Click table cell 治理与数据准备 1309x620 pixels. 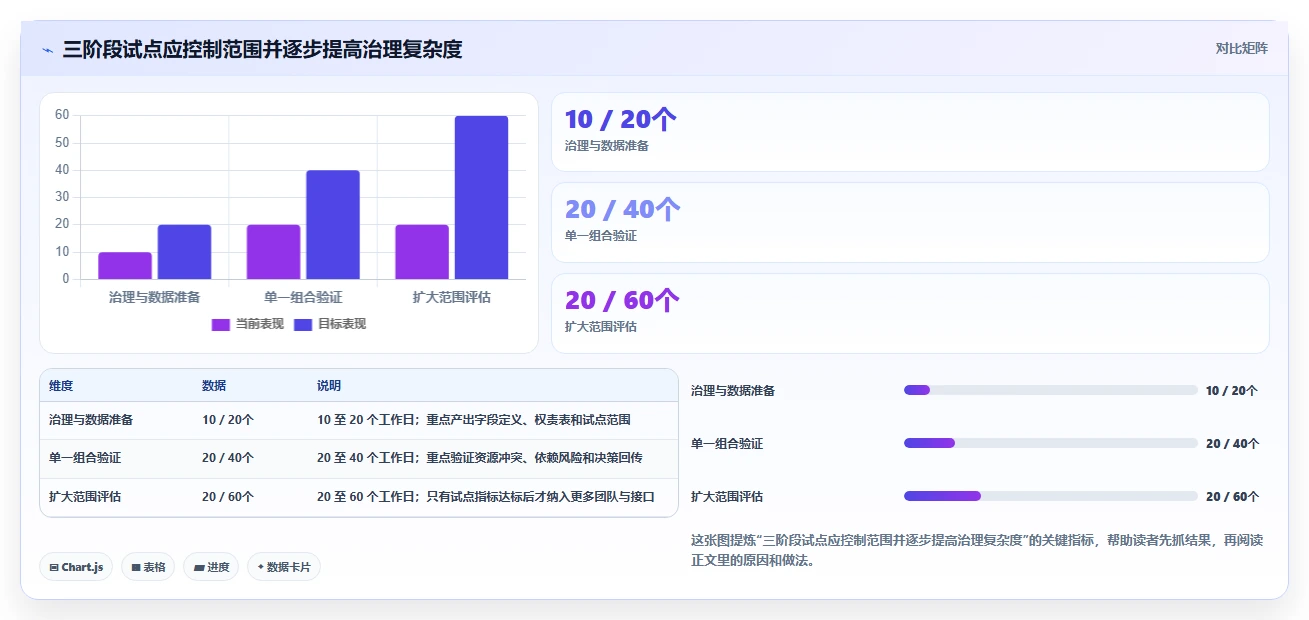(x=91, y=420)
